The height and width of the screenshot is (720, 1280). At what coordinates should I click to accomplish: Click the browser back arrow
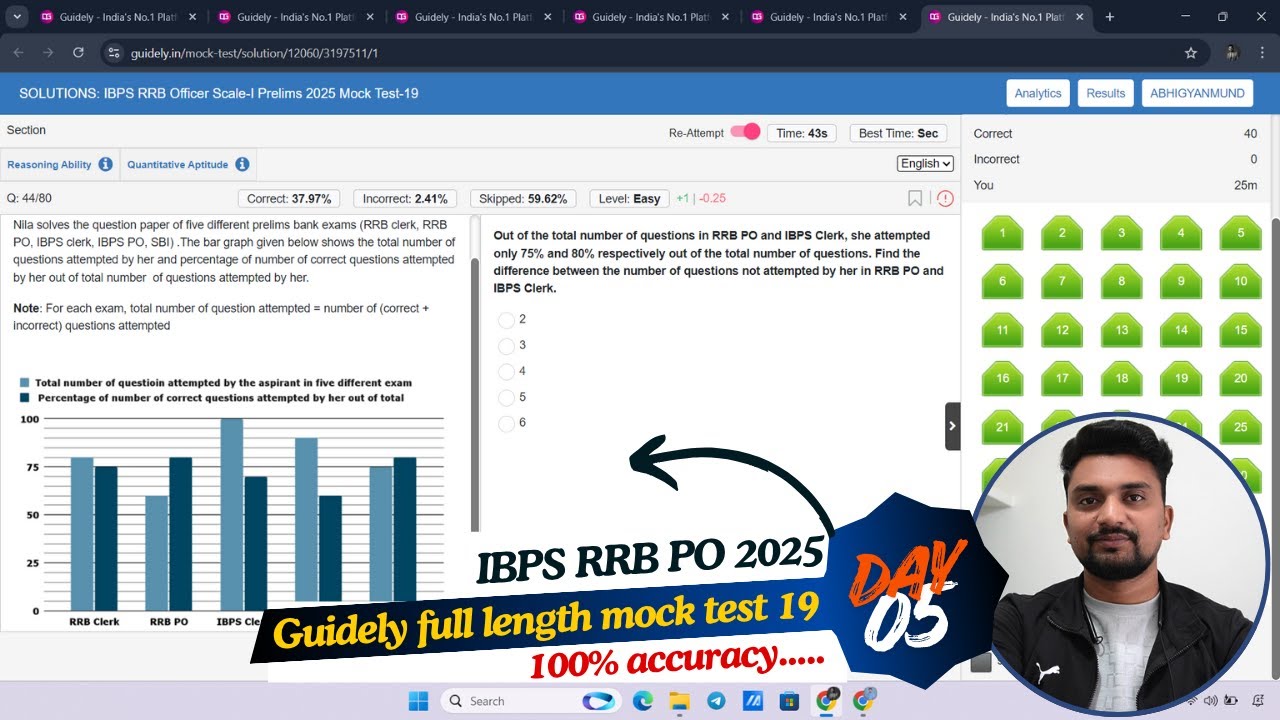coord(18,53)
